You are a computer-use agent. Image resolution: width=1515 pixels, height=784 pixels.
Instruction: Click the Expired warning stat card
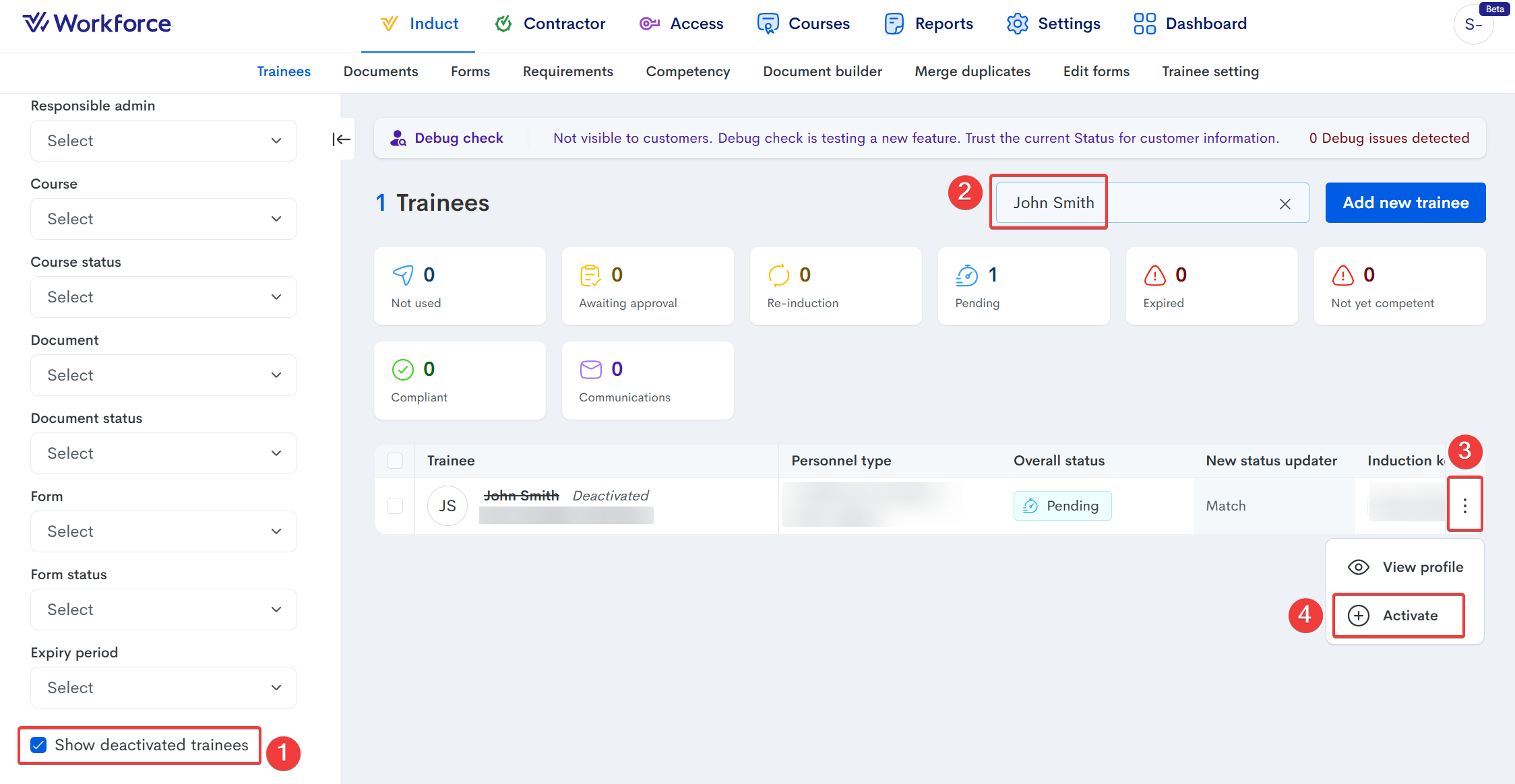click(1211, 286)
